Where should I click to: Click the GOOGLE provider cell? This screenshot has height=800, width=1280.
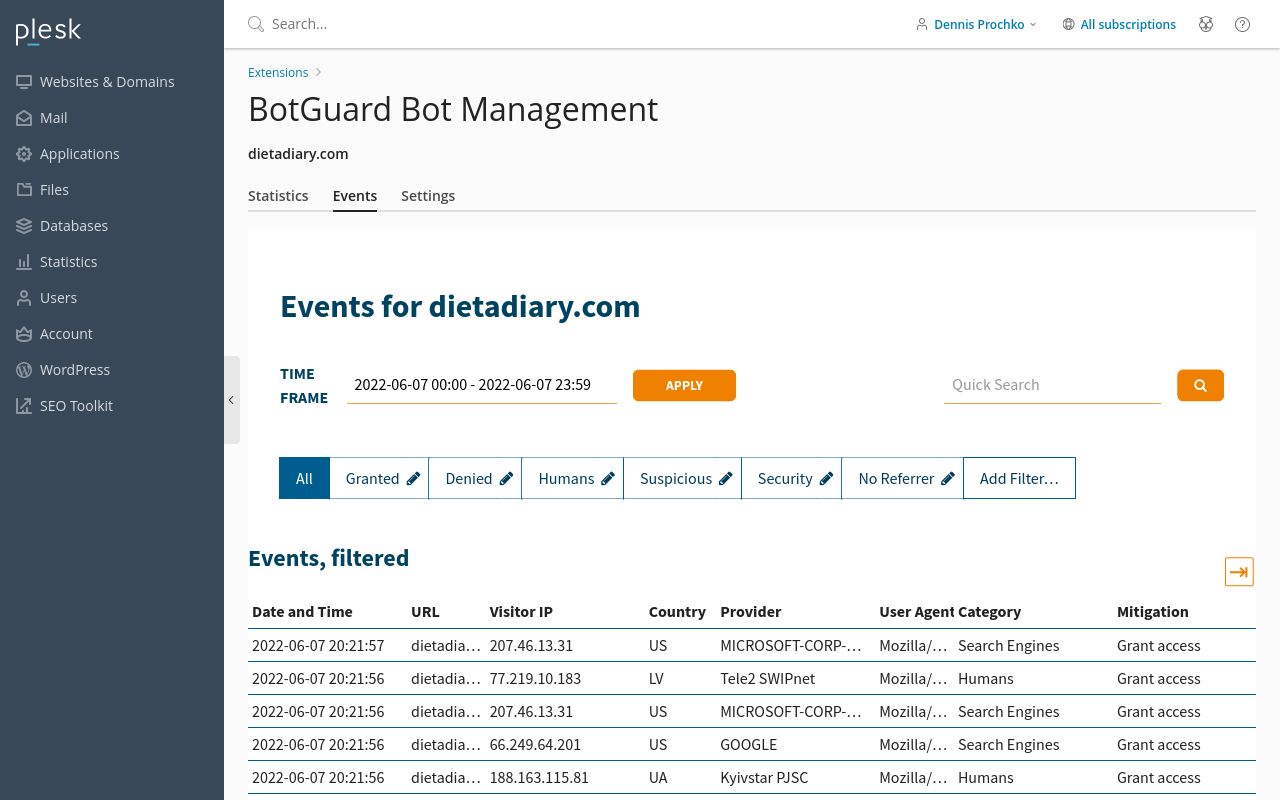[x=748, y=745]
